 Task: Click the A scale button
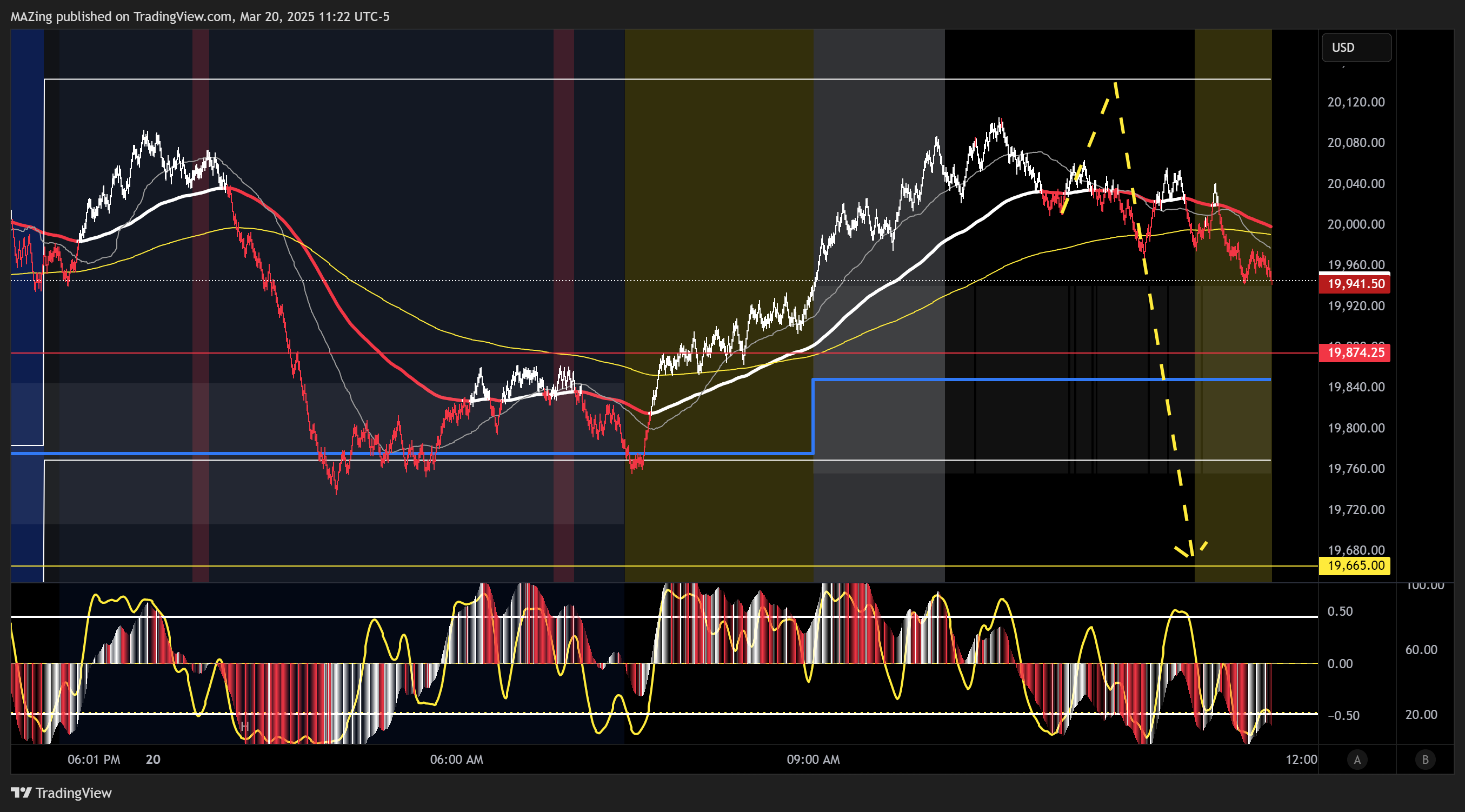pyautogui.click(x=1357, y=759)
